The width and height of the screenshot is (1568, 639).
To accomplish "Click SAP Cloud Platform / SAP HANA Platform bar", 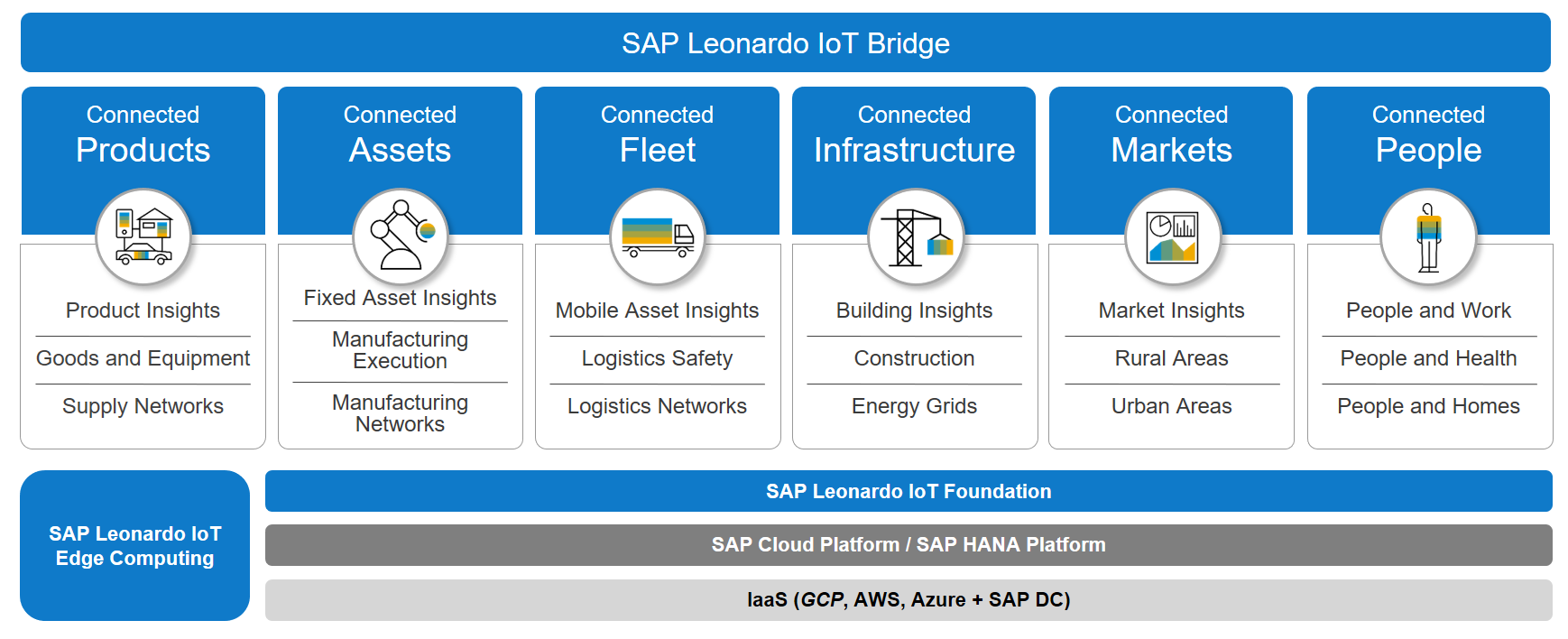I will tap(908, 545).
